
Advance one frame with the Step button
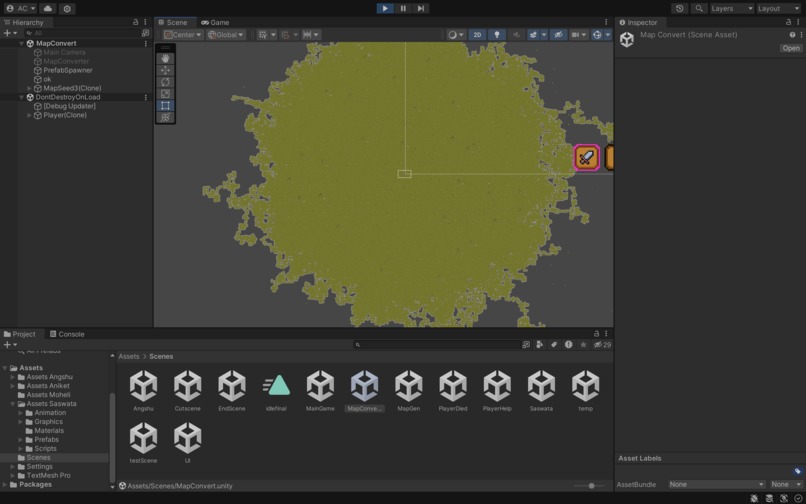pyautogui.click(x=420, y=8)
